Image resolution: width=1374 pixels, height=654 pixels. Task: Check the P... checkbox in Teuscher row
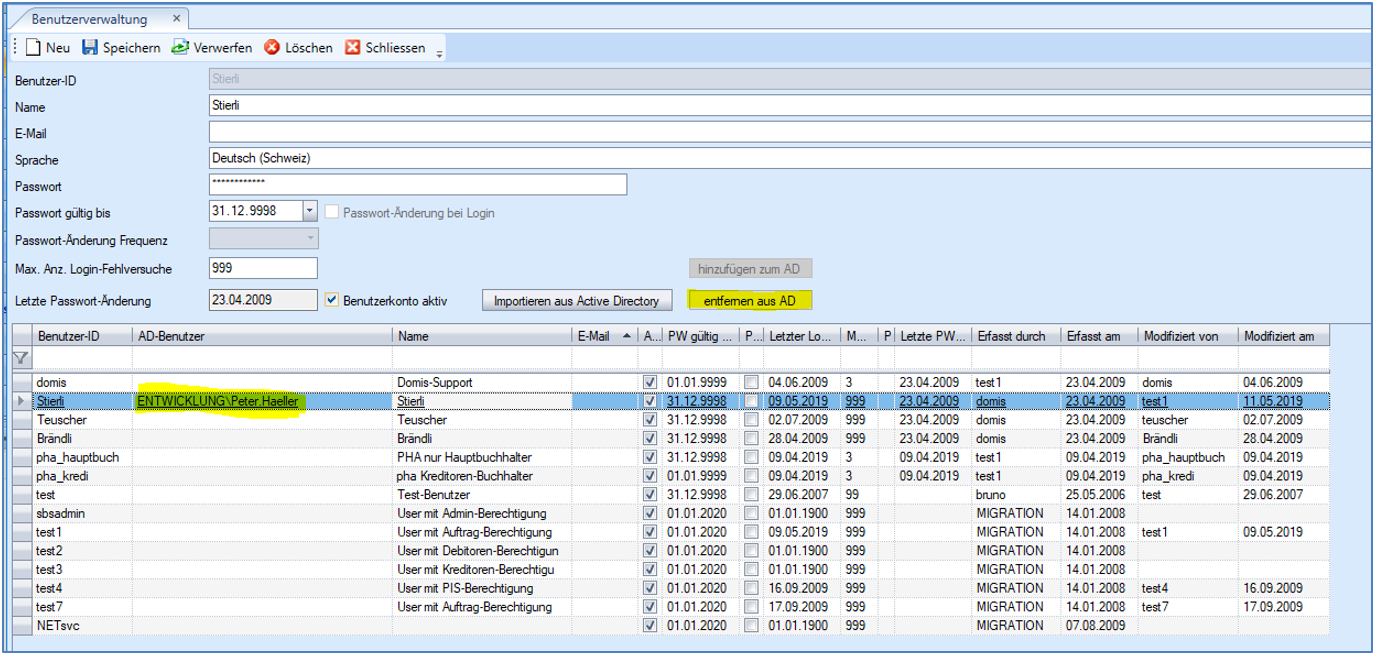point(752,420)
